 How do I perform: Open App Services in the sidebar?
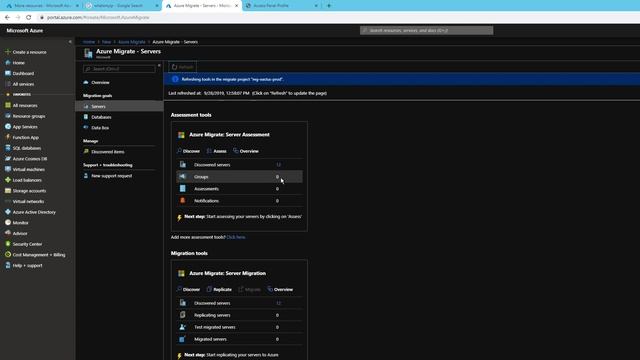tap(25, 127)
